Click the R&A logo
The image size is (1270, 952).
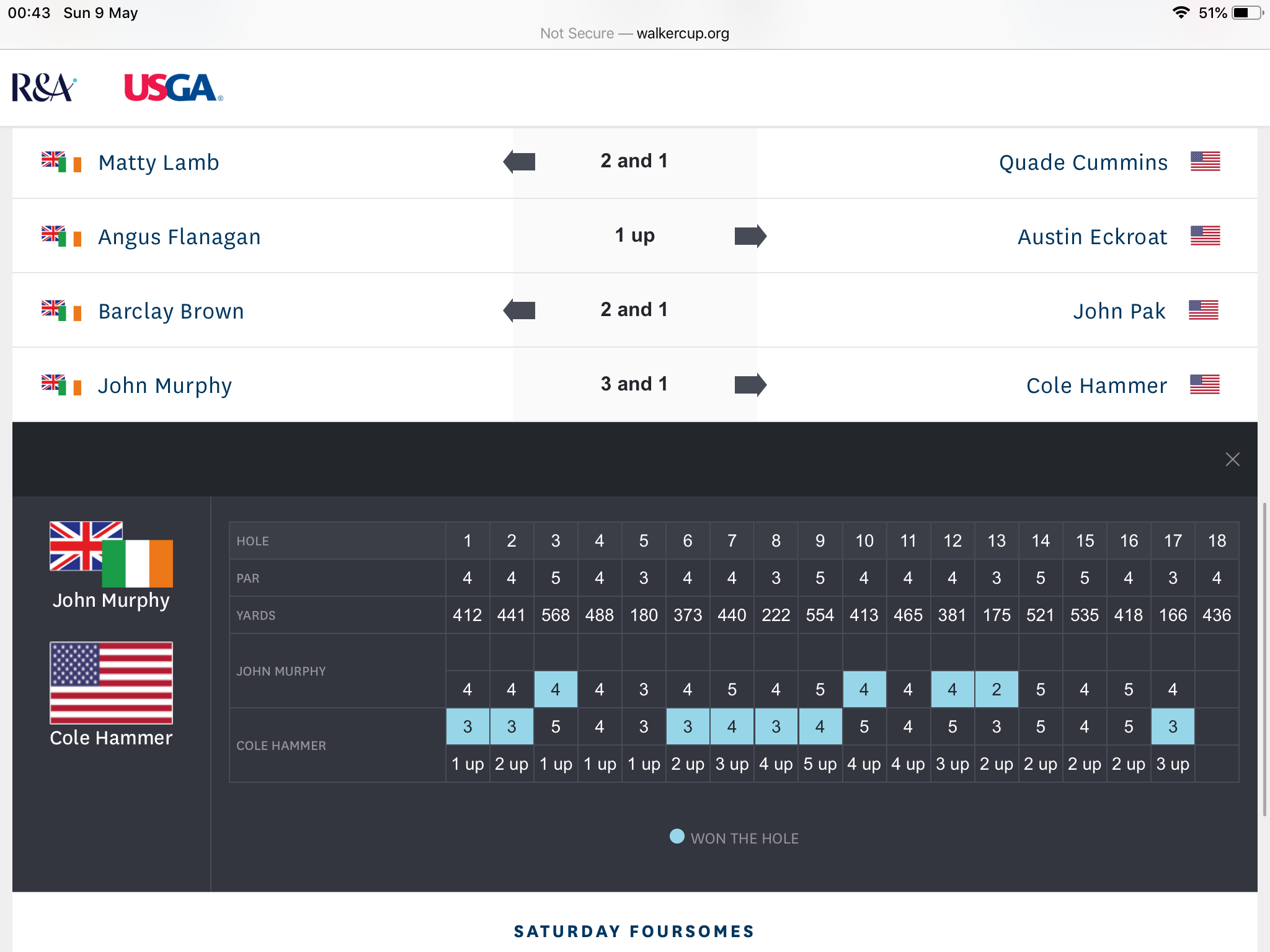click(43, 87)
